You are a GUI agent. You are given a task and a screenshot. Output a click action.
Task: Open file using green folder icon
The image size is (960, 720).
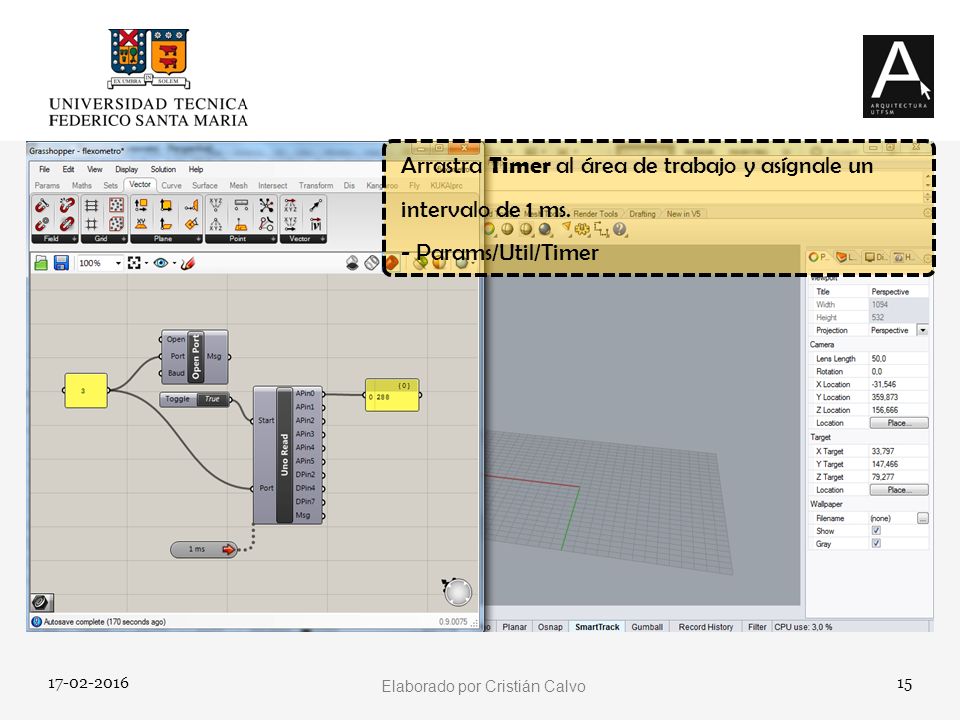pos(41,263)
